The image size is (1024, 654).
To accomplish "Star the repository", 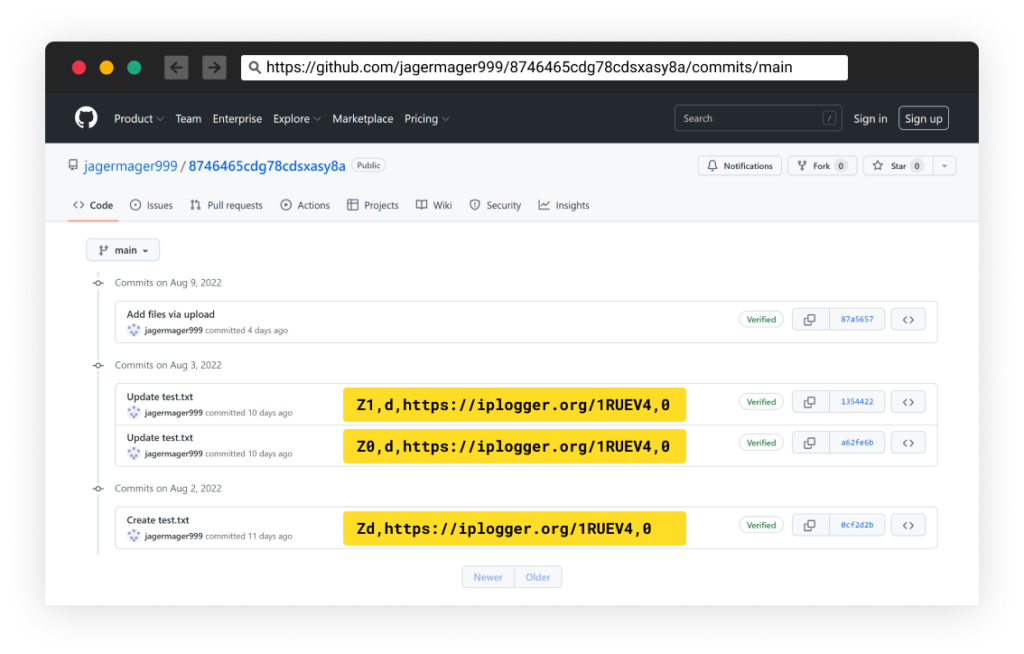I will pyautogui.click(x=899, y=166).
